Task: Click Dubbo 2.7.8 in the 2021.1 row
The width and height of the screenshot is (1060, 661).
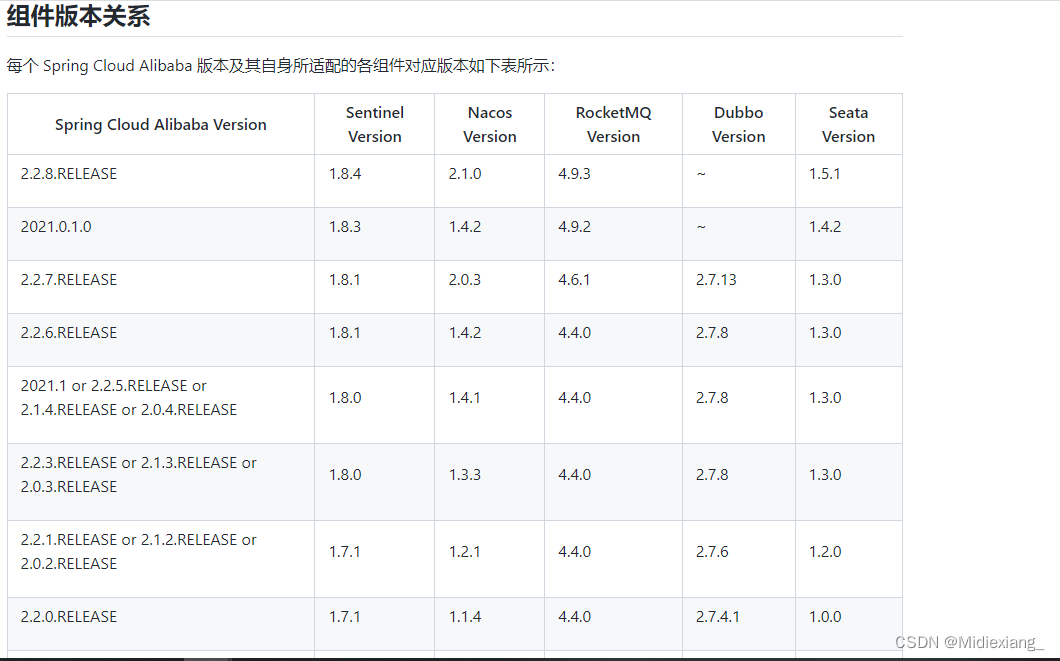Action: coord(713,397)
